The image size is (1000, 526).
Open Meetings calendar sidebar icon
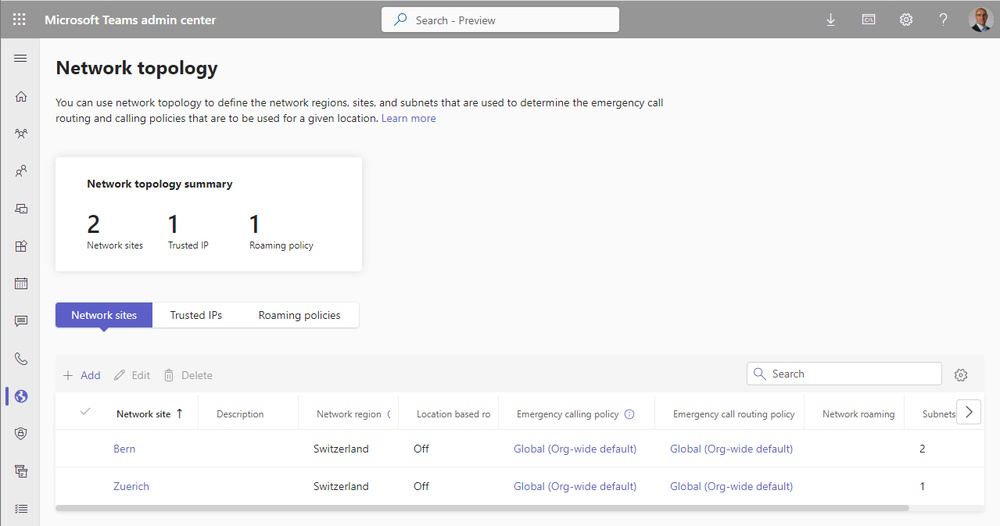click(21, 284)
